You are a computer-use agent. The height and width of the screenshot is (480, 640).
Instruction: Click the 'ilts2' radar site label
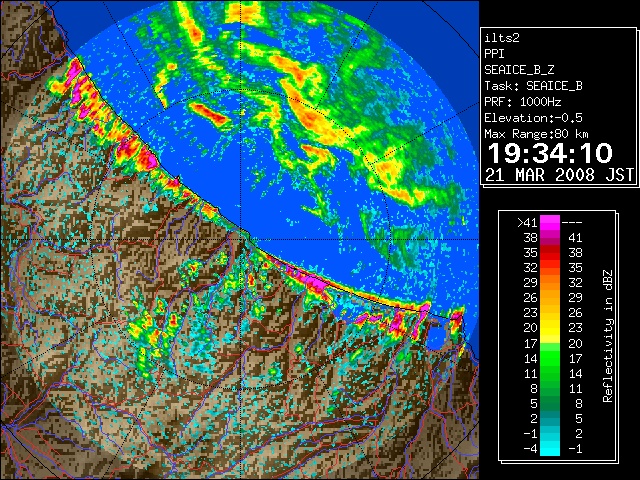click(x=502, y=38)
